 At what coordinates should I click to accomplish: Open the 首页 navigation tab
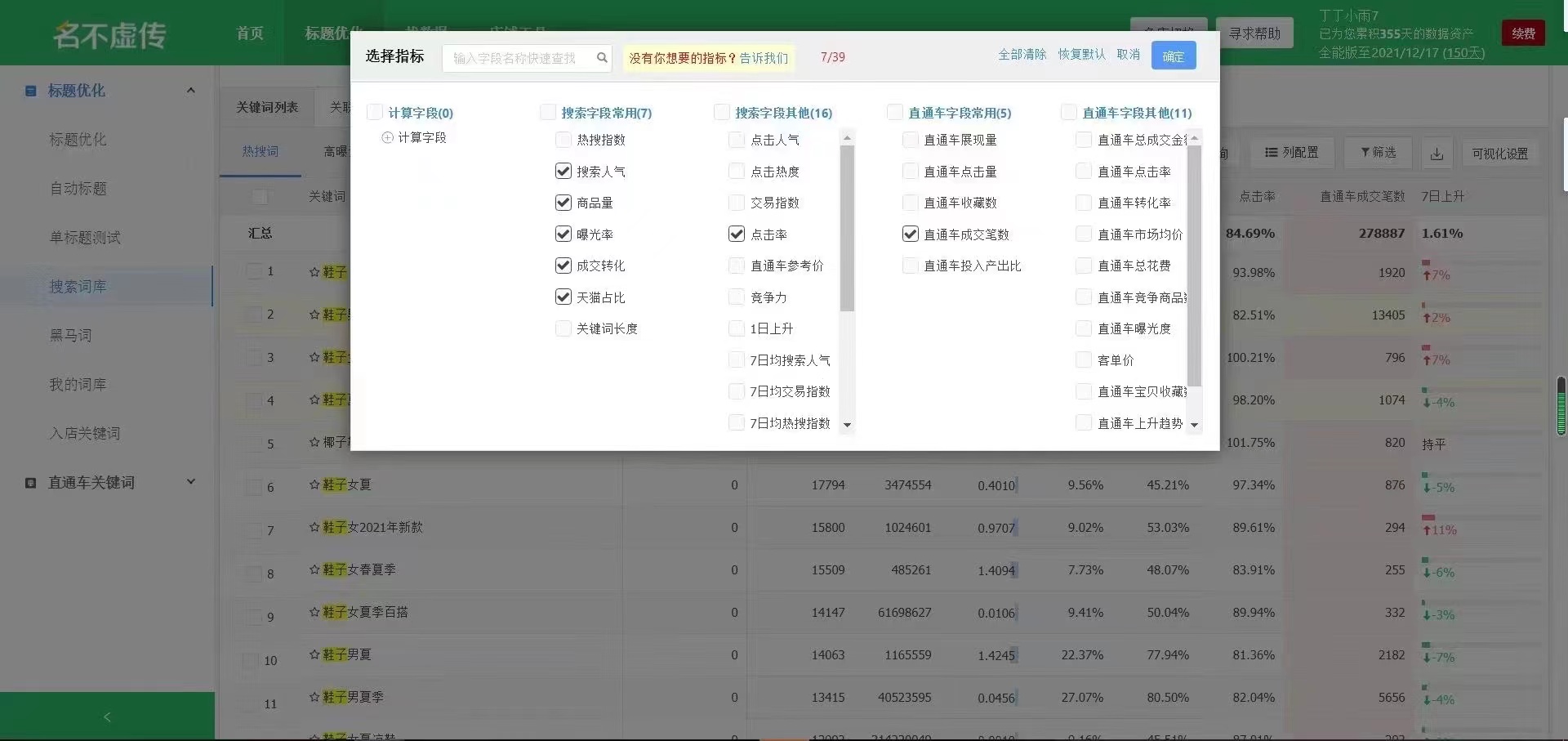point(250,33)
